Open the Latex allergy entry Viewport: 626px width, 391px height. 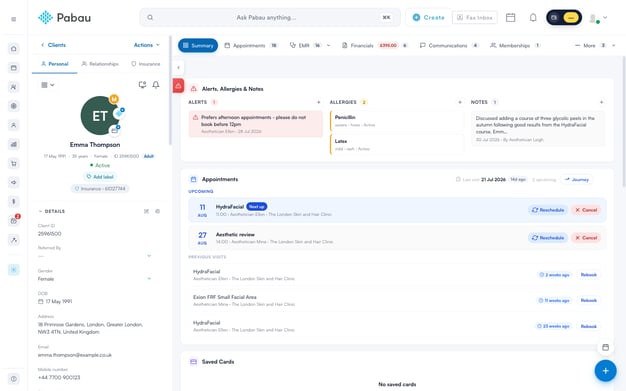pos(396,145)
